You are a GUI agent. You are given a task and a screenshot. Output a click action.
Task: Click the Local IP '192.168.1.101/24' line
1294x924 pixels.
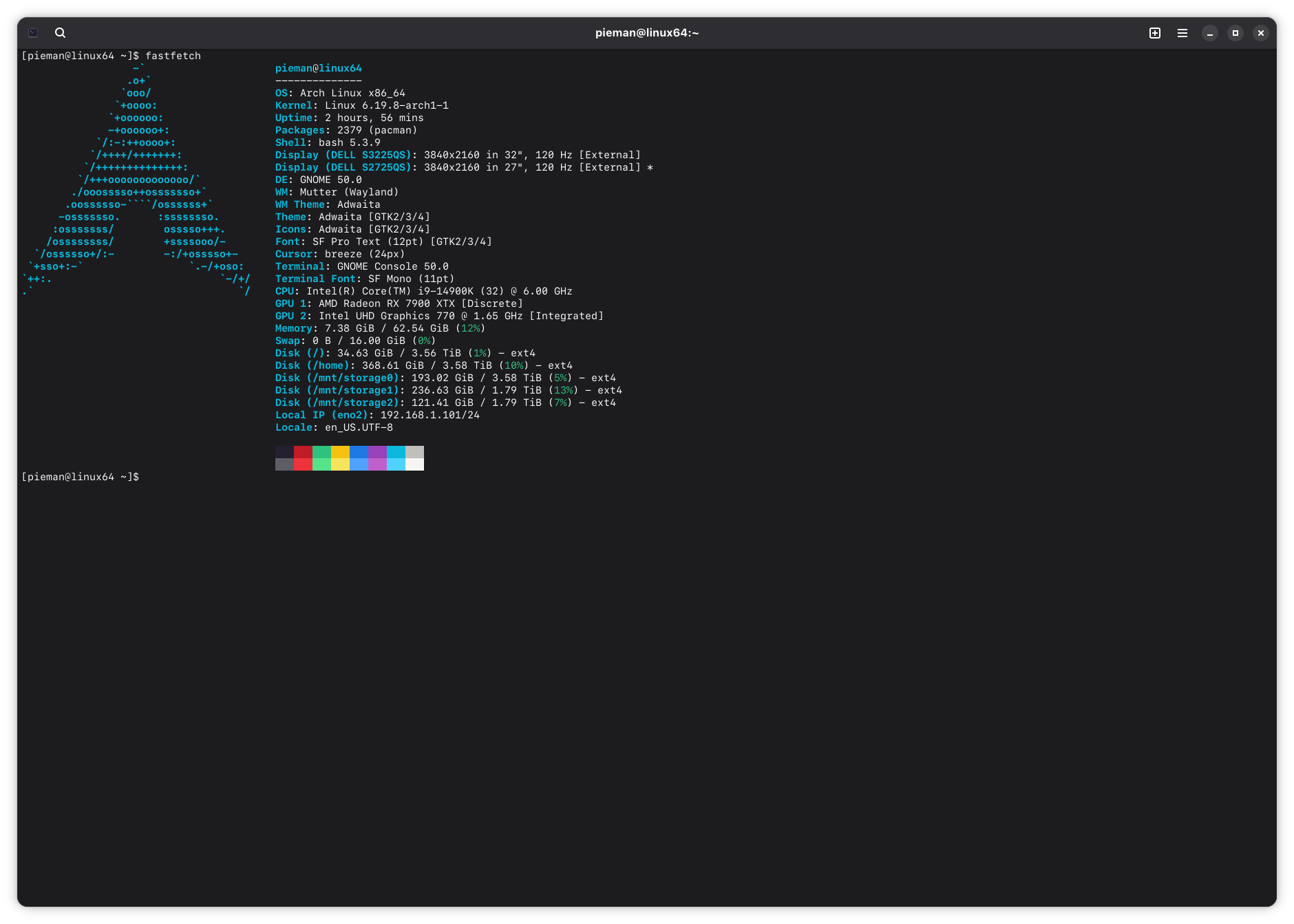[378, 415]
